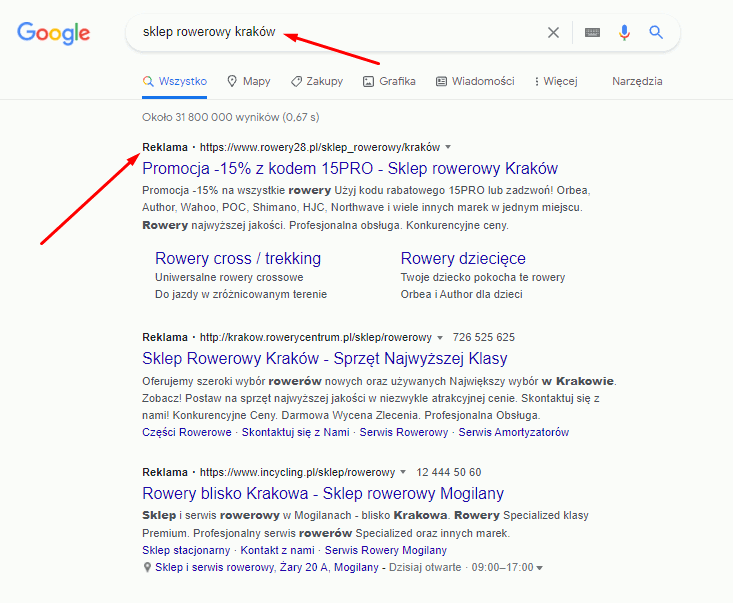Open Narzędzia search tools
733x603 pixels.
point(637,81)
